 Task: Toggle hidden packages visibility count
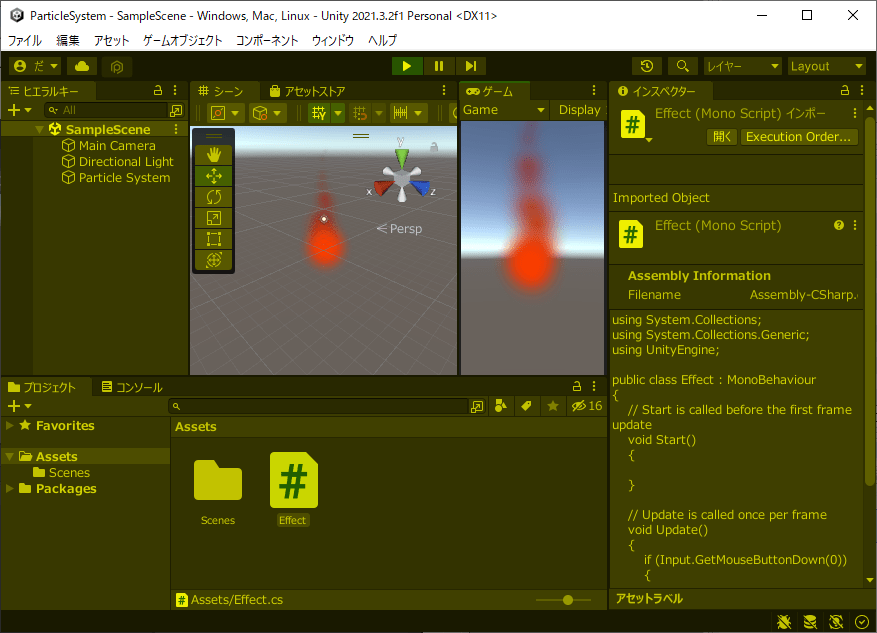click(x=586, y=406)
